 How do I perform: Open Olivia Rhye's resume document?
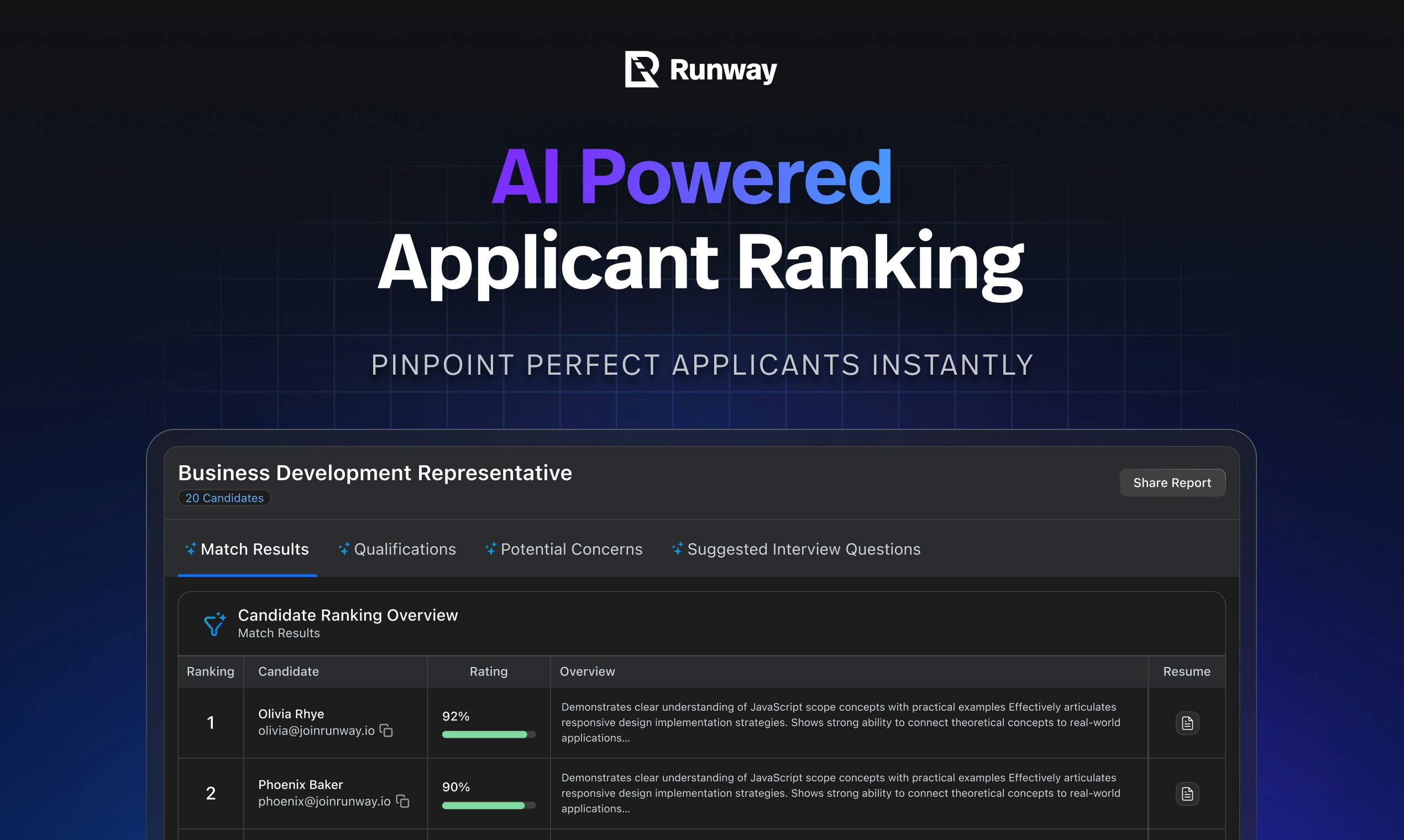click(x=1187, y=723)
